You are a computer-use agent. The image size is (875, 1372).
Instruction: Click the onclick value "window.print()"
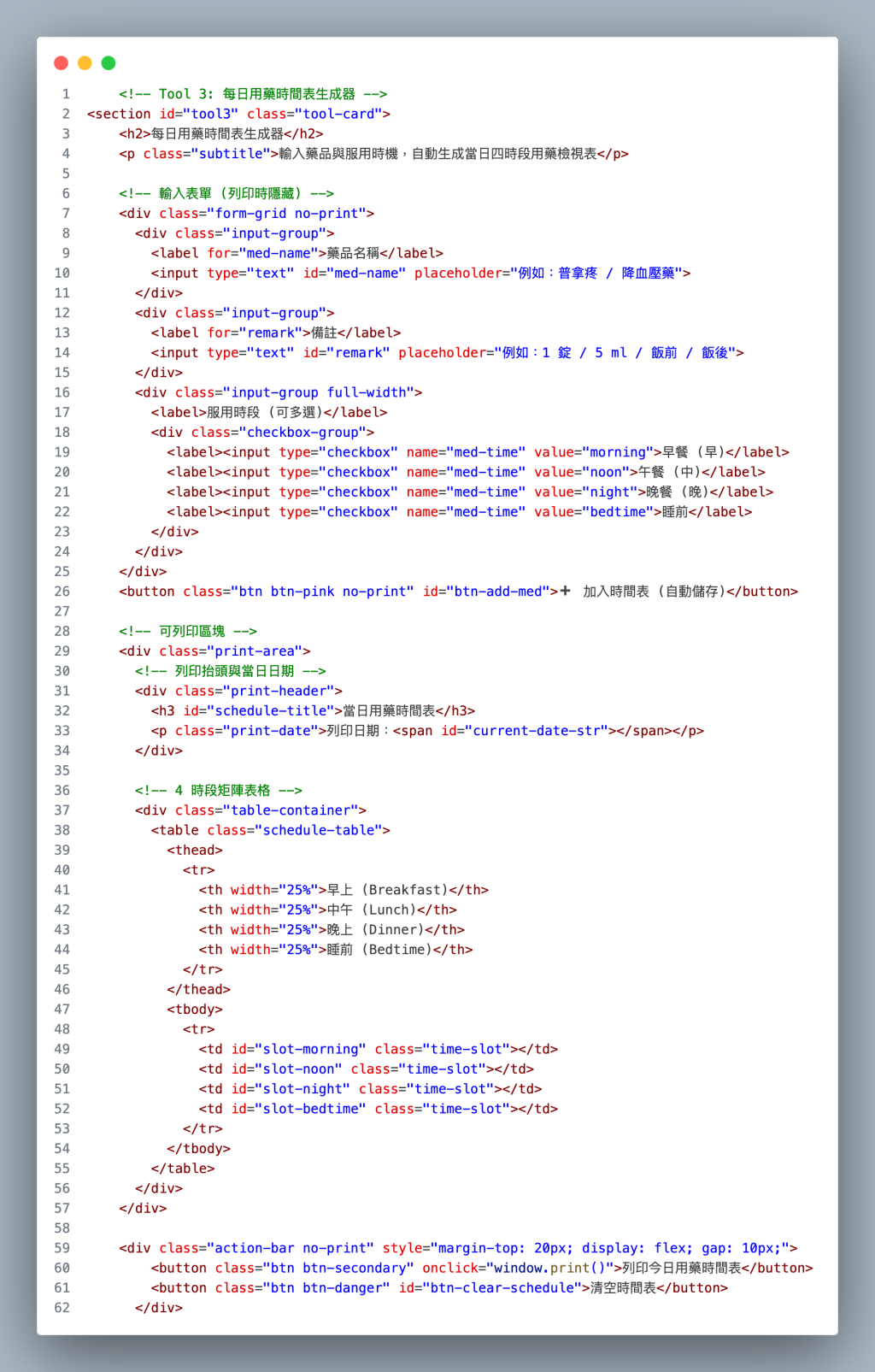(550, 1268)
